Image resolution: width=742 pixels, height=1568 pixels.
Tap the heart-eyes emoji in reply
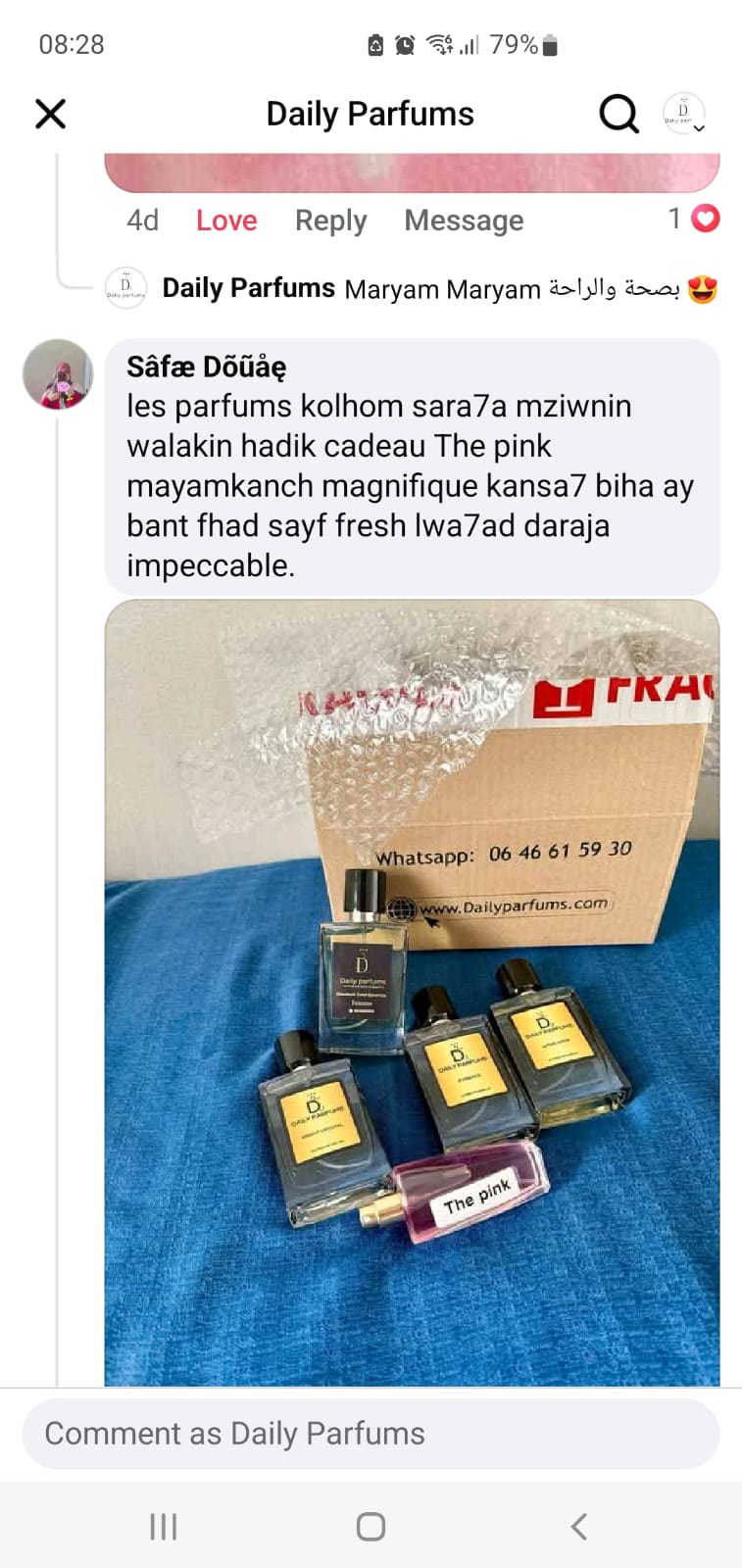coord(703,289)
